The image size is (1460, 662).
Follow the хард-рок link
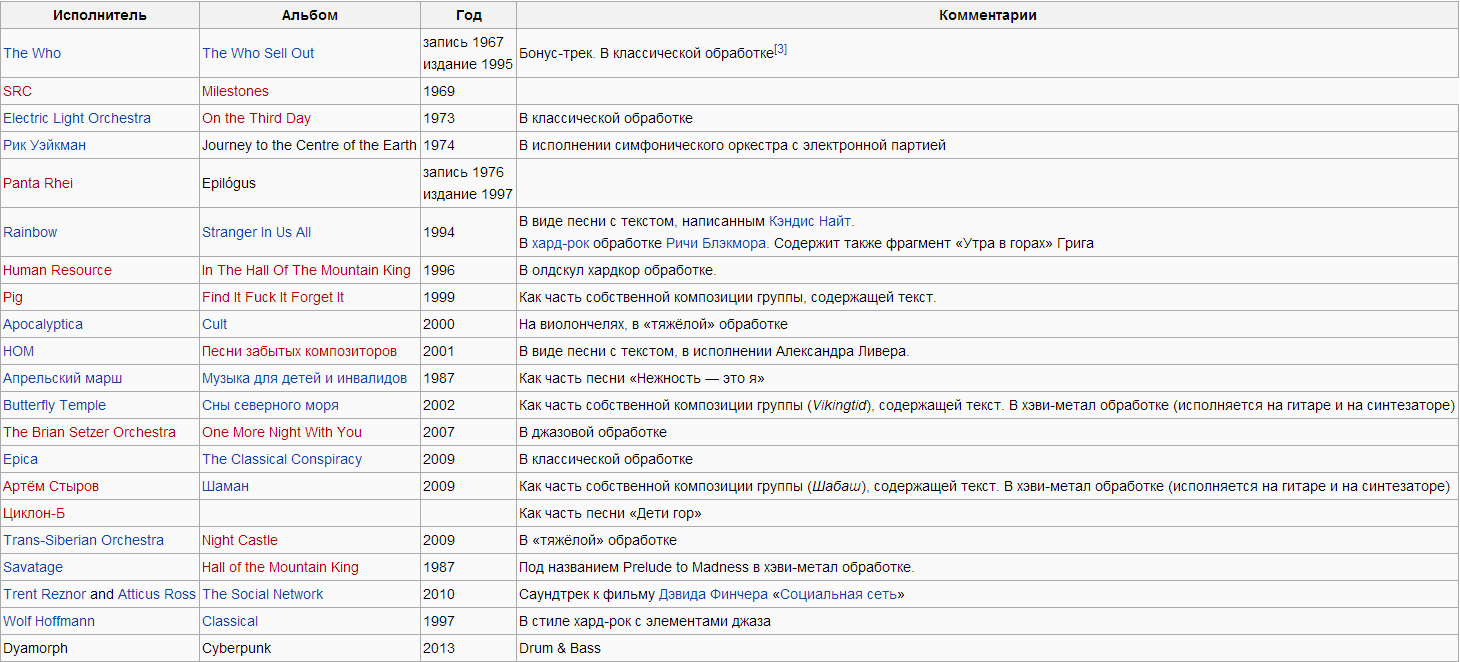point(561,243)
